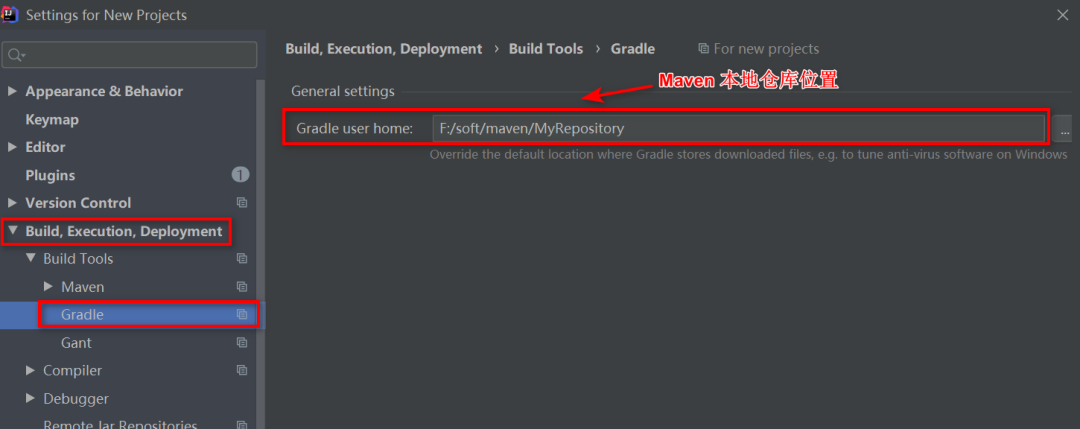Click the project-level icon next to Version Control
The image size is (1080, 429).
[x=242, y=203]
